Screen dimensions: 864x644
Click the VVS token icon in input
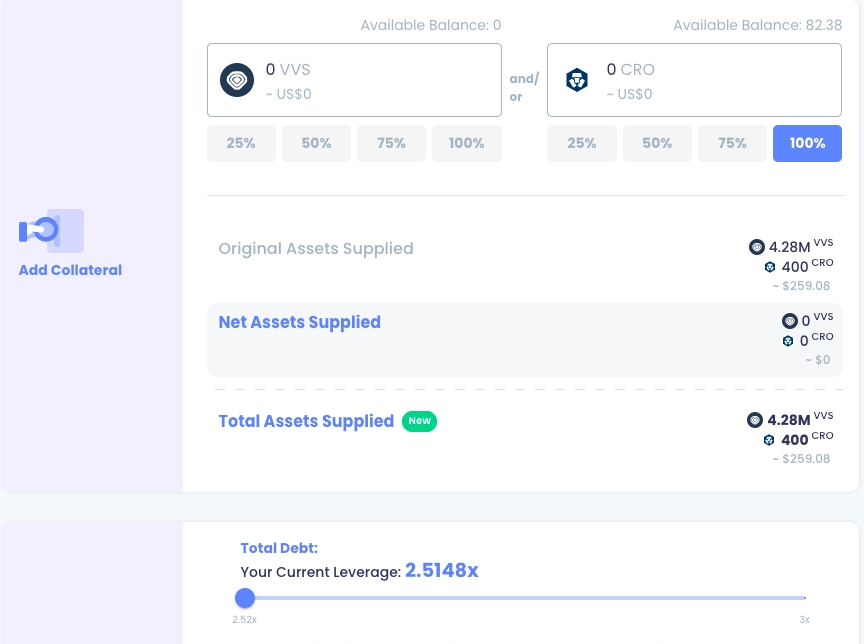coord(238,80)
